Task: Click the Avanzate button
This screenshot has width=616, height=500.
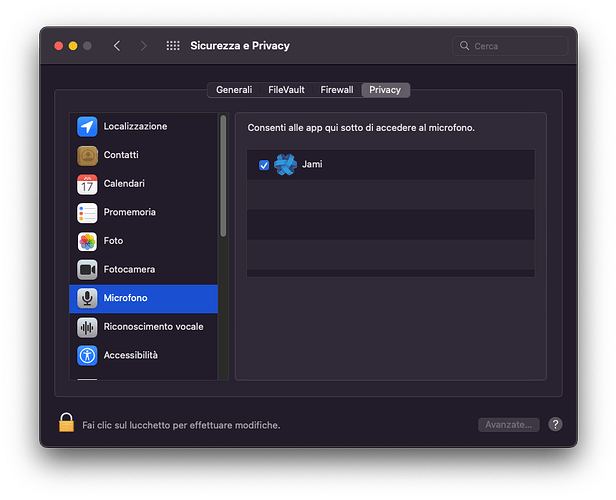Action: pyautogui.click(x=508, y=425)
